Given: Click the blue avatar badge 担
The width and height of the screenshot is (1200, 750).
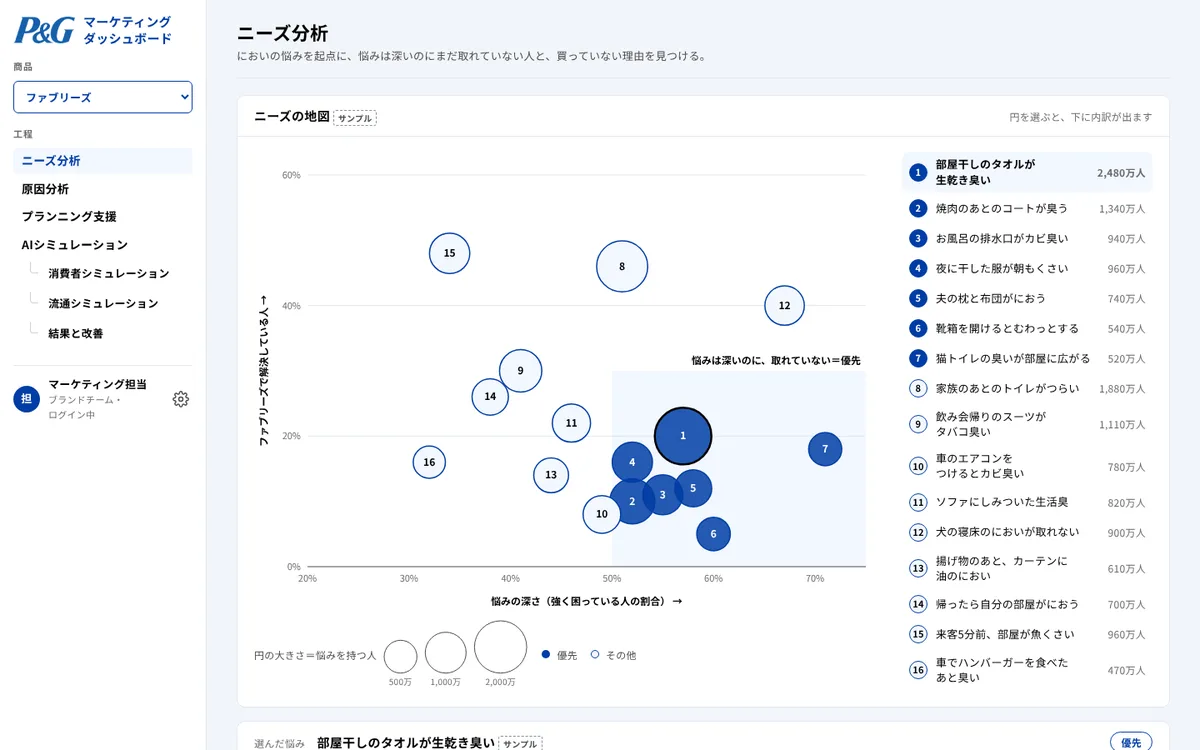Looking at the screenshot, I should (26, 399).
